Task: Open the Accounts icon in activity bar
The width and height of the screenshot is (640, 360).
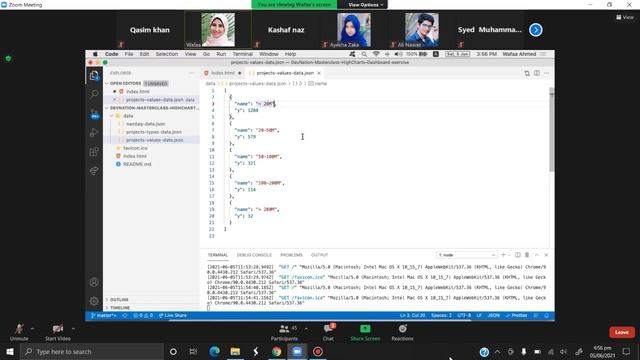Action: 94,282
